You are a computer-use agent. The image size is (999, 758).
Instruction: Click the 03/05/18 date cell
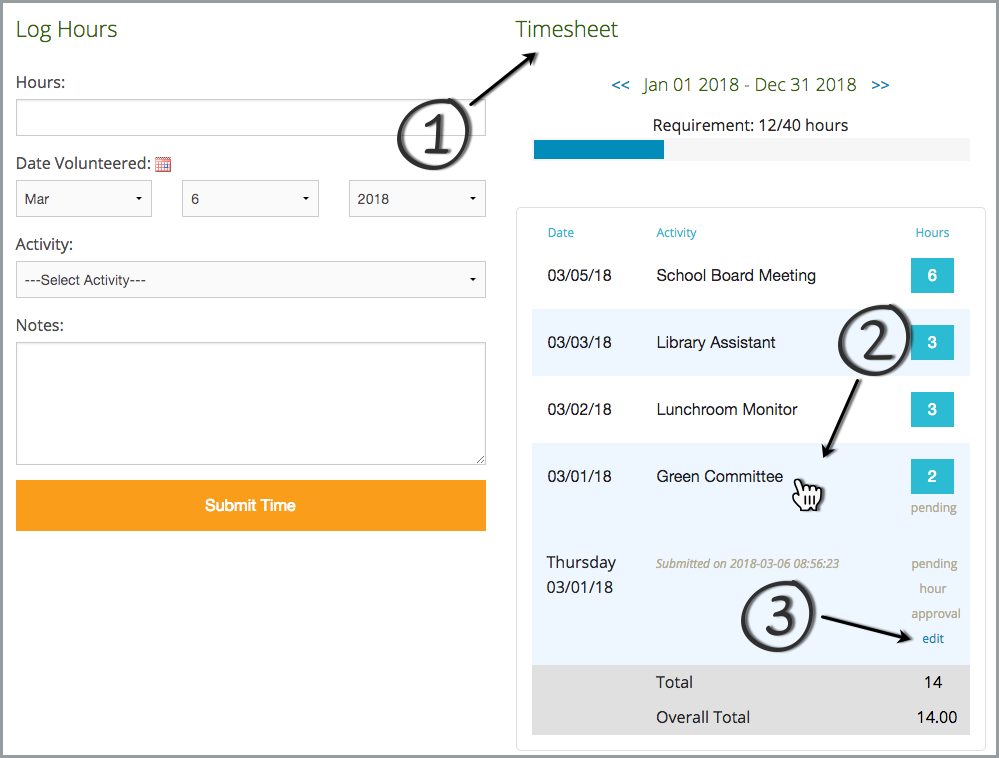click(579, 276)
